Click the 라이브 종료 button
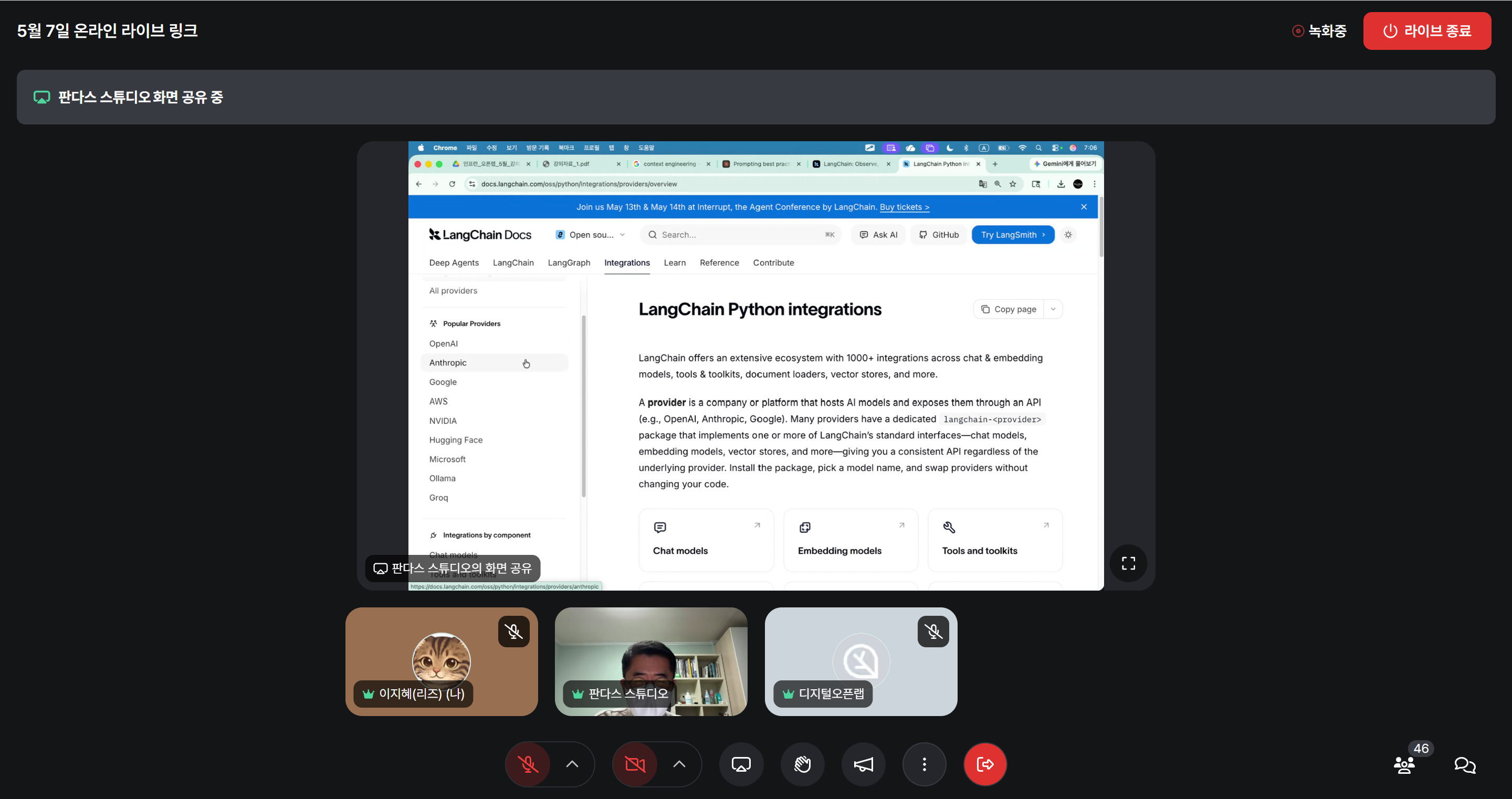The width and height of the screenshot is (1512, 799). 1427,31
